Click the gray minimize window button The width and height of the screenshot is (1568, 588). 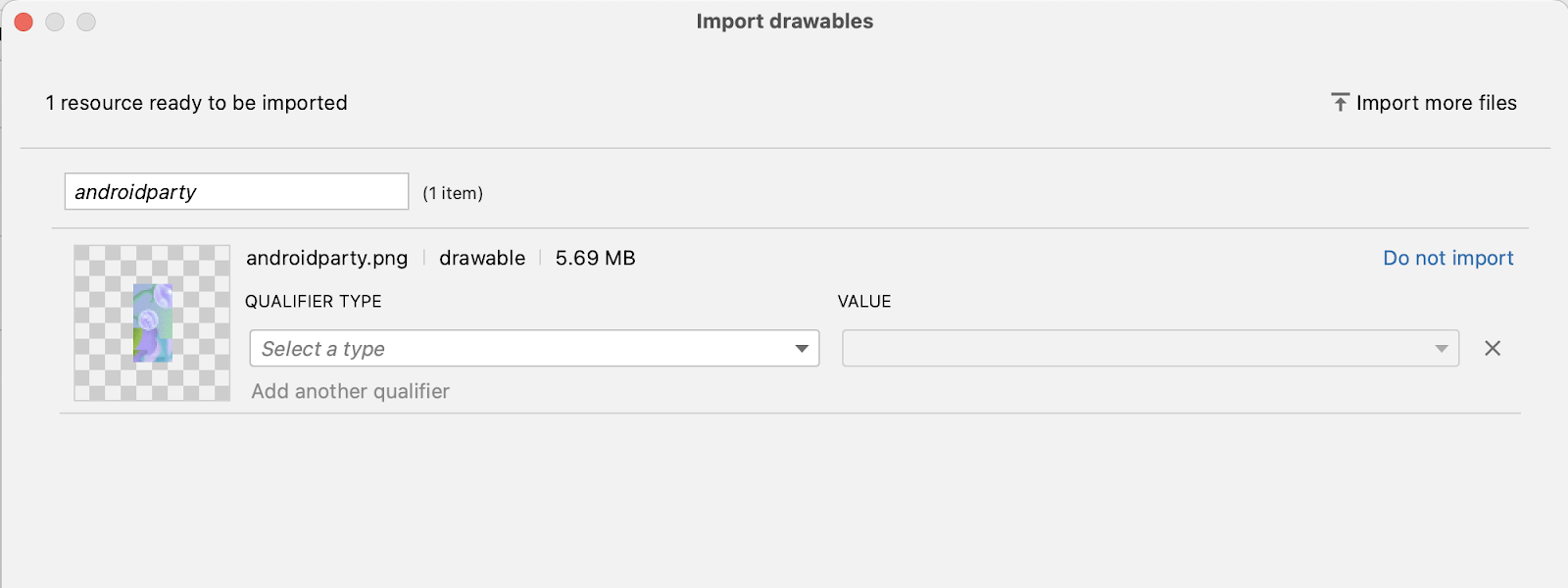55,22
